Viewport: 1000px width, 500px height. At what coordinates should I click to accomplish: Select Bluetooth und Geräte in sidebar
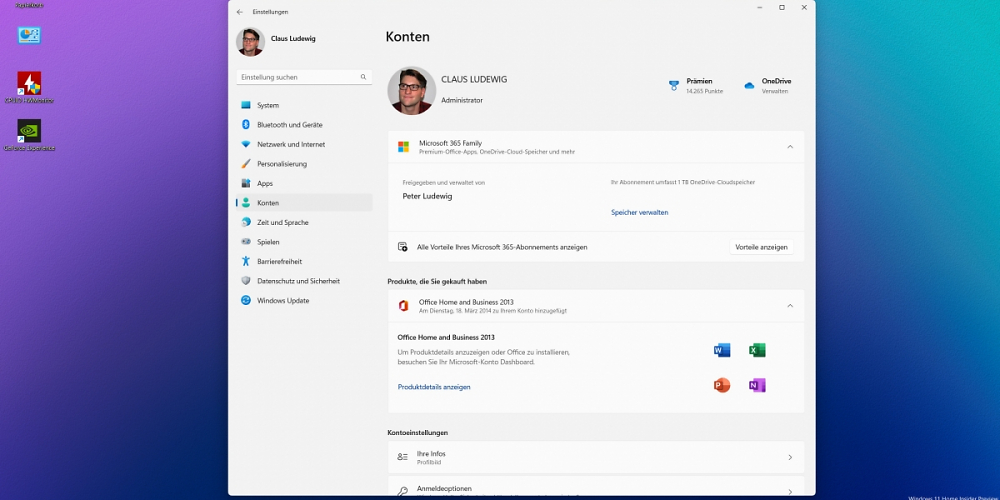tap(304, 125)
